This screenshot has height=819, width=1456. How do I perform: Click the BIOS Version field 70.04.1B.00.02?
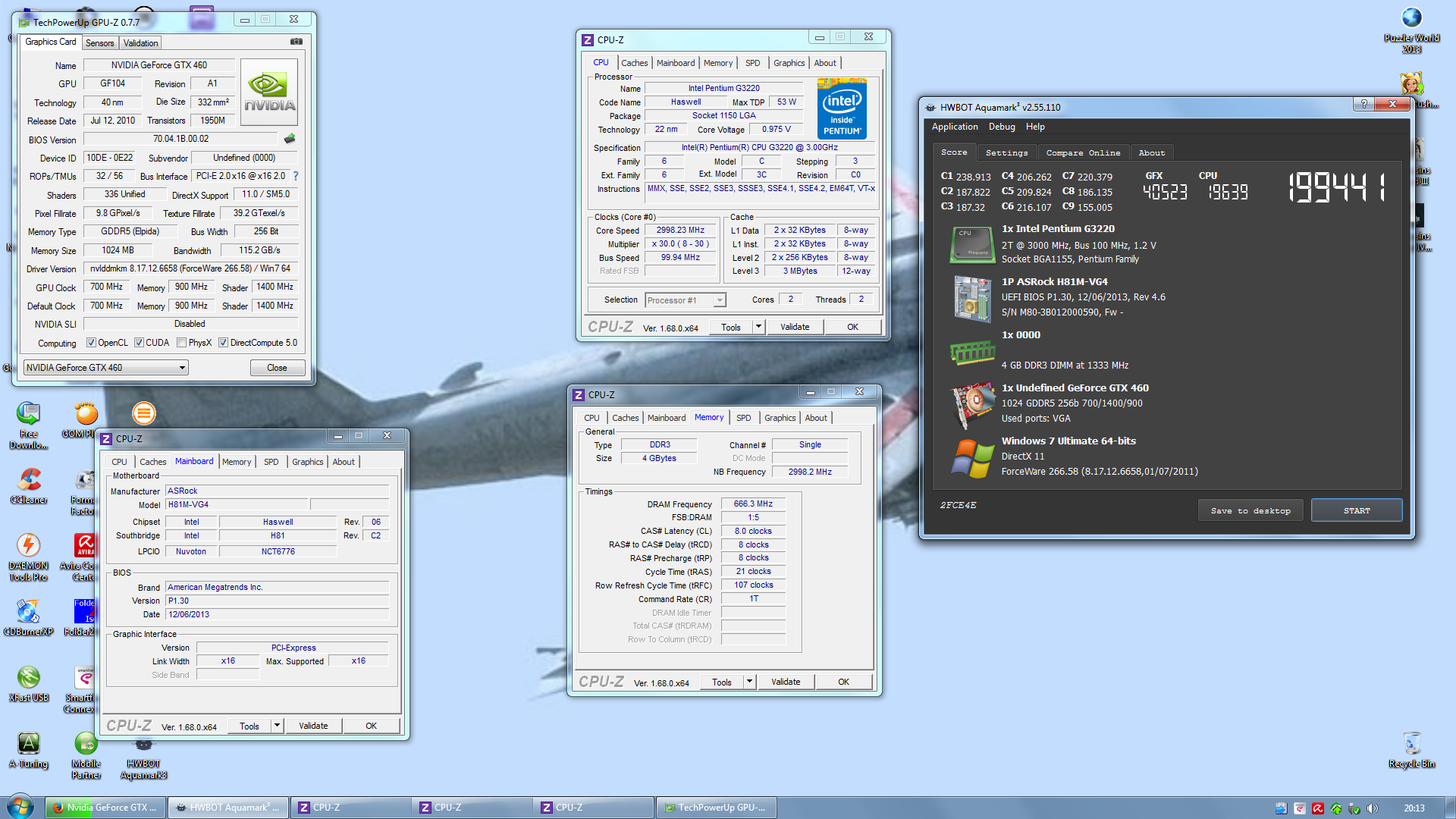180,139
